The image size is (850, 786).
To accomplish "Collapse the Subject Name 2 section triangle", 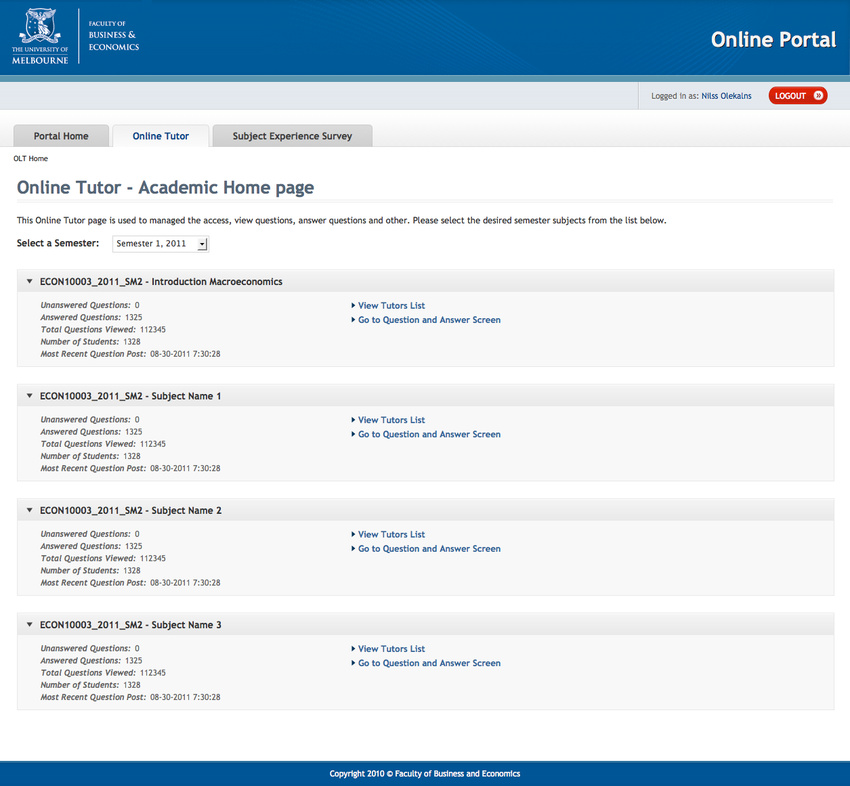I will (x=29, y=510).
